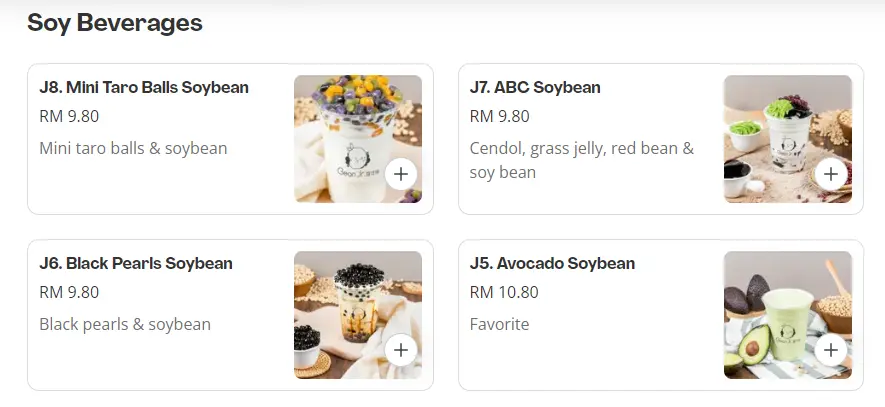Click RM 9.80 price of ABC Soybean
The image size is (885, 407).
coord(499,117)
